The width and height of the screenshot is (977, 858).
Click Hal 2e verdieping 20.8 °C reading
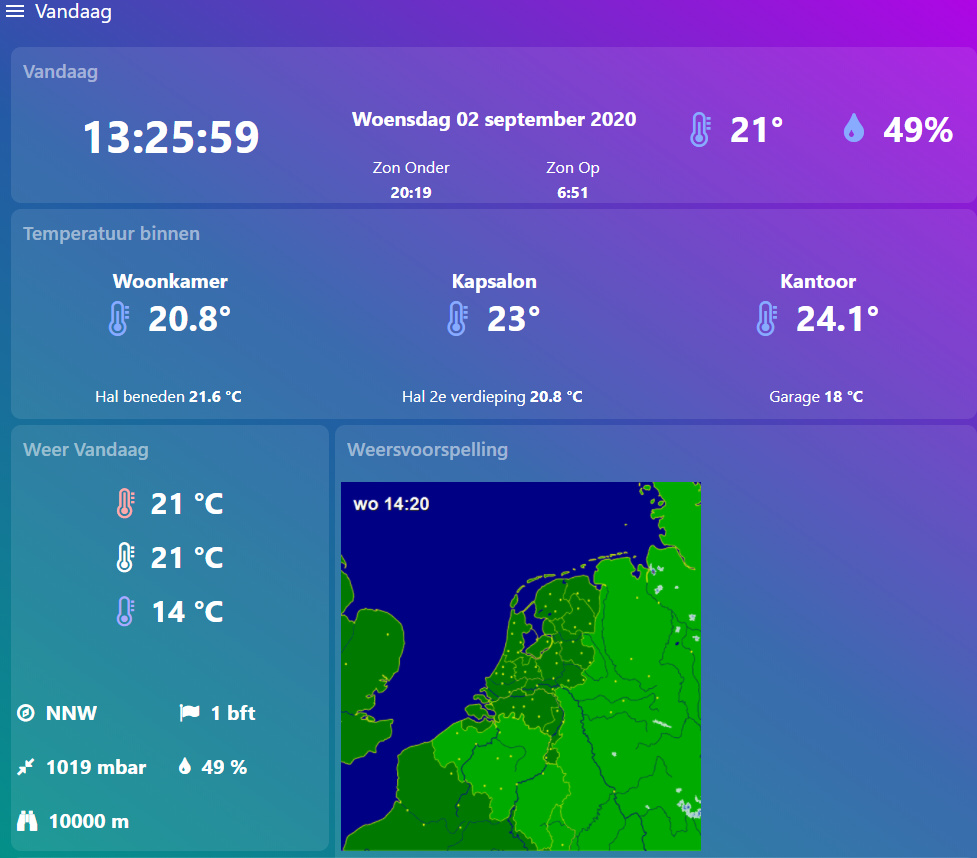[492, 396]
